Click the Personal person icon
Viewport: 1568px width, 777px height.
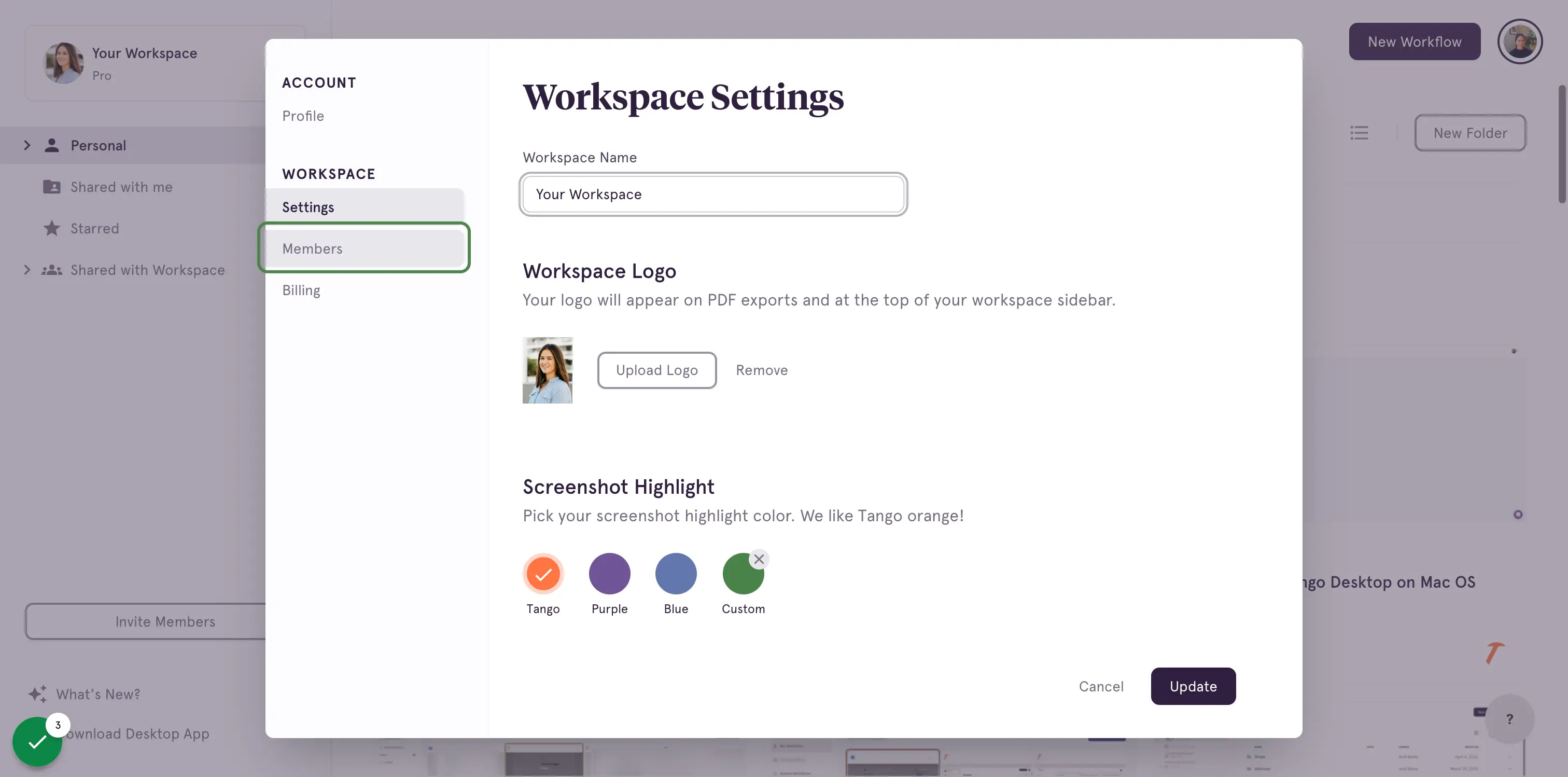[x=52, y=145]
